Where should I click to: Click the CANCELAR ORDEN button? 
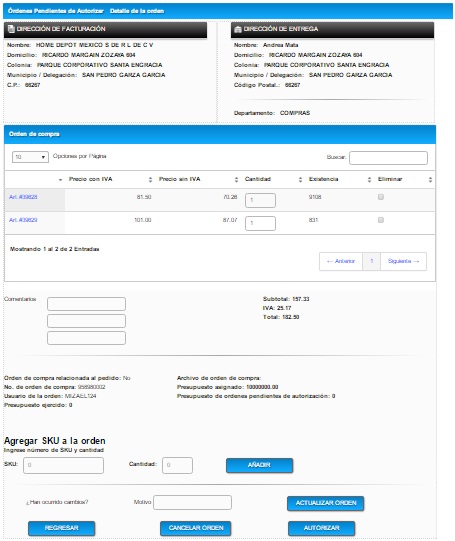pyautogui.click(x=196, y=528)
